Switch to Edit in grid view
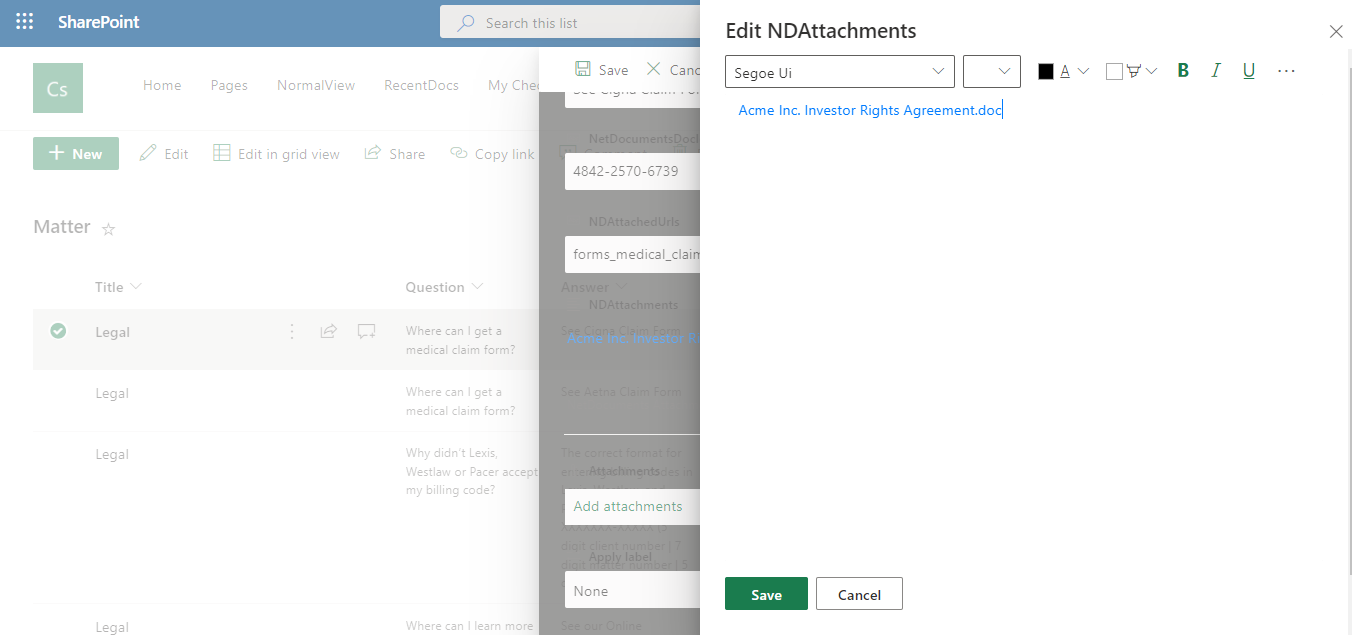 point(276,154)
